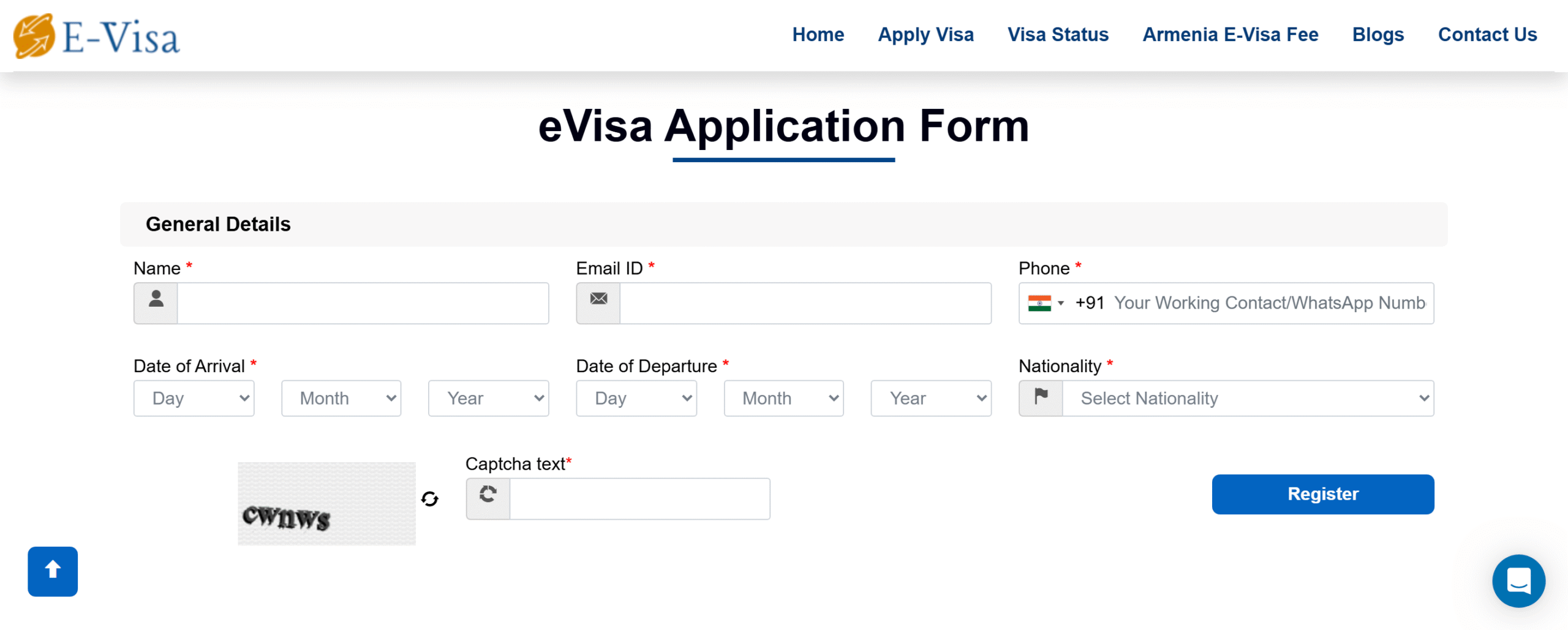Click the Captcha text input field
The image size is (1568, 630).
click(639, 498)
